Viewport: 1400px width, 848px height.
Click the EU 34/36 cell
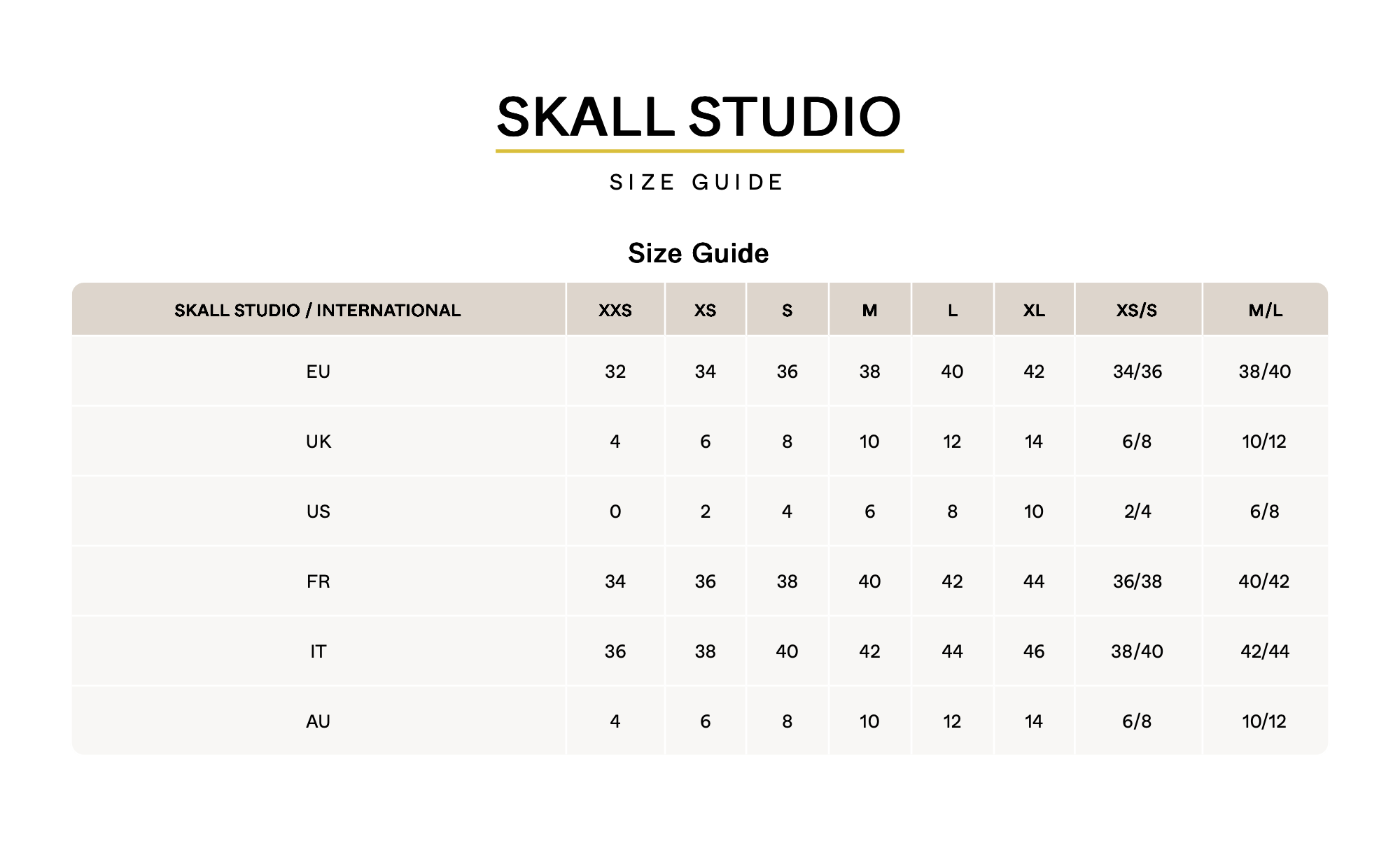click(x=1137, y=372)
